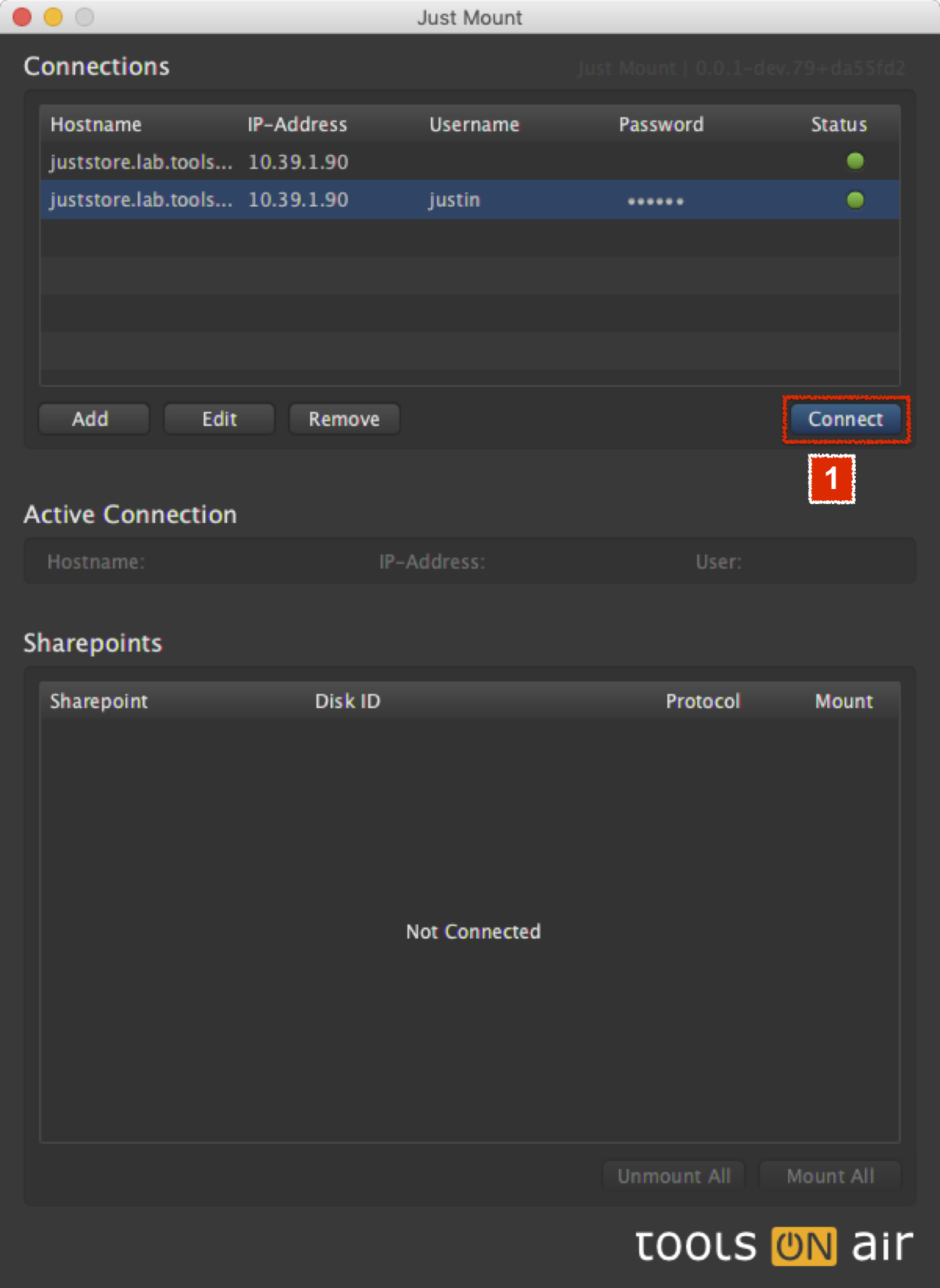Click the Mount column header
This screenshot has width=940, height=1288.
tap(844, 701)
